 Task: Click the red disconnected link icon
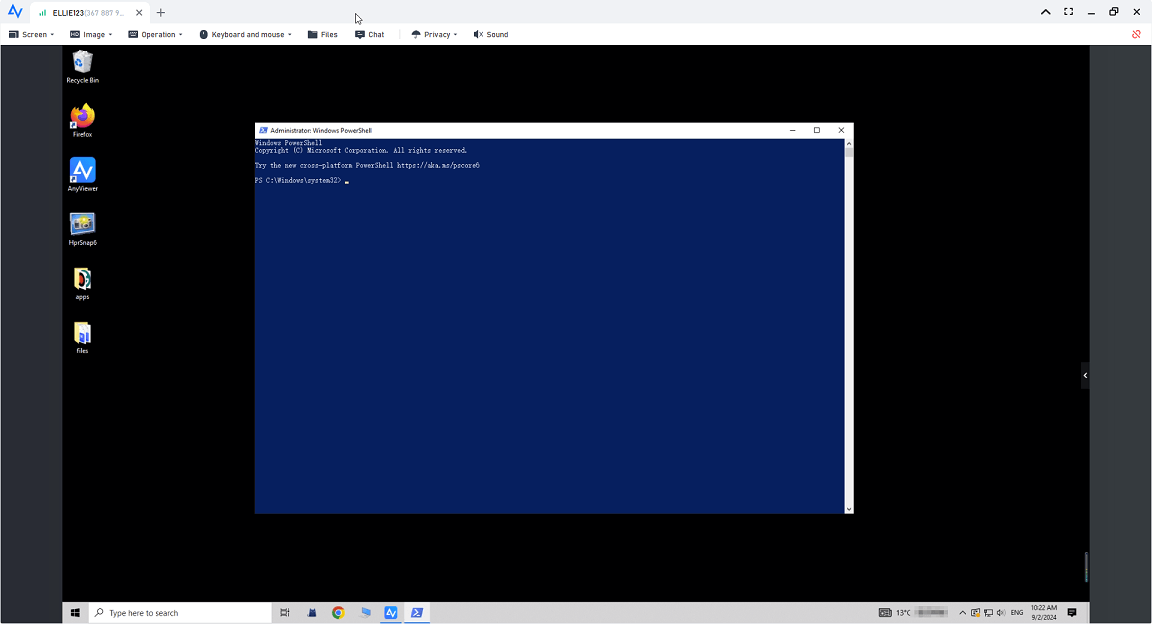coord(1136,35)
